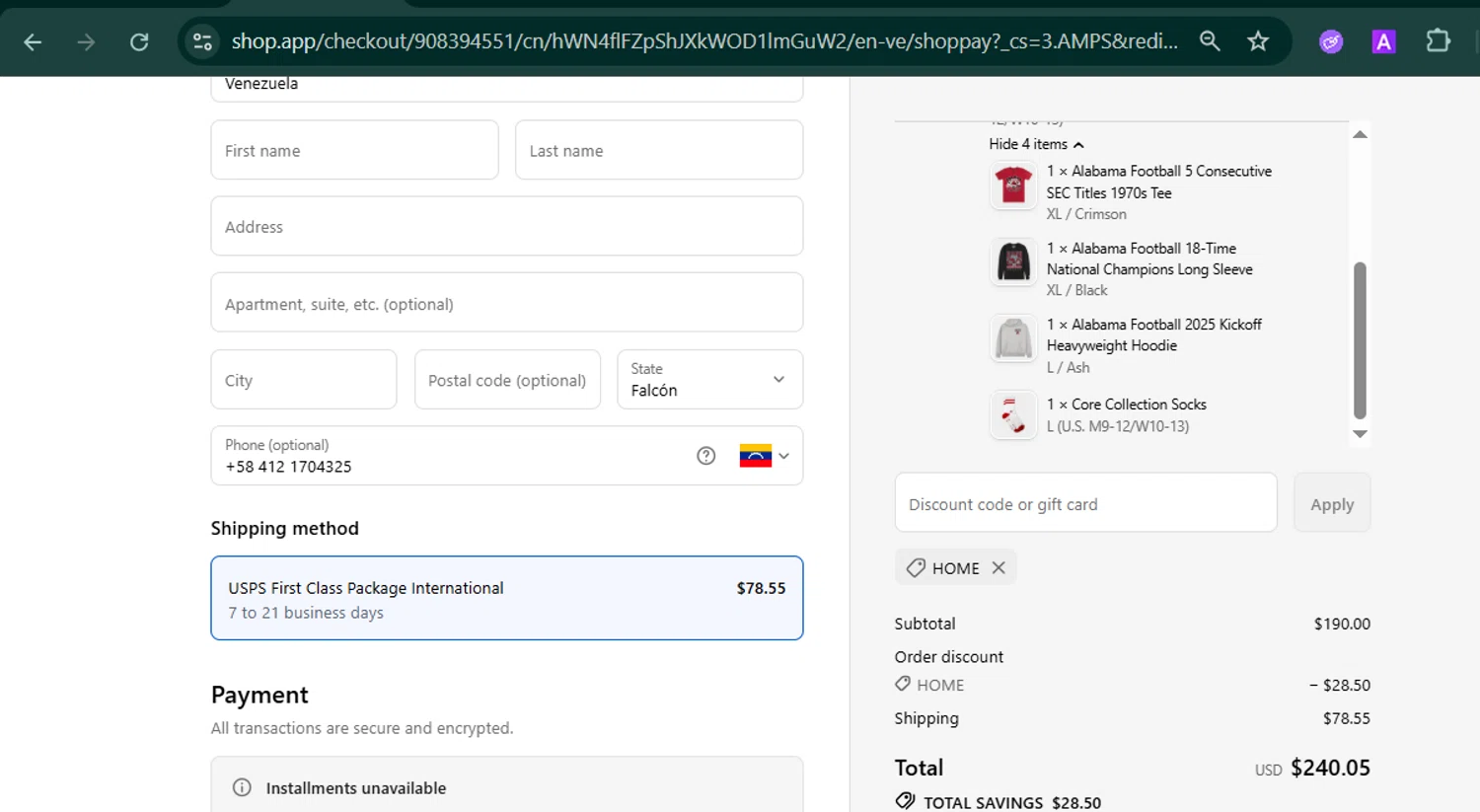1480x812 pixels.
Task: Focus the First name field
Action: pyautogui.click(x=354, y=150)
